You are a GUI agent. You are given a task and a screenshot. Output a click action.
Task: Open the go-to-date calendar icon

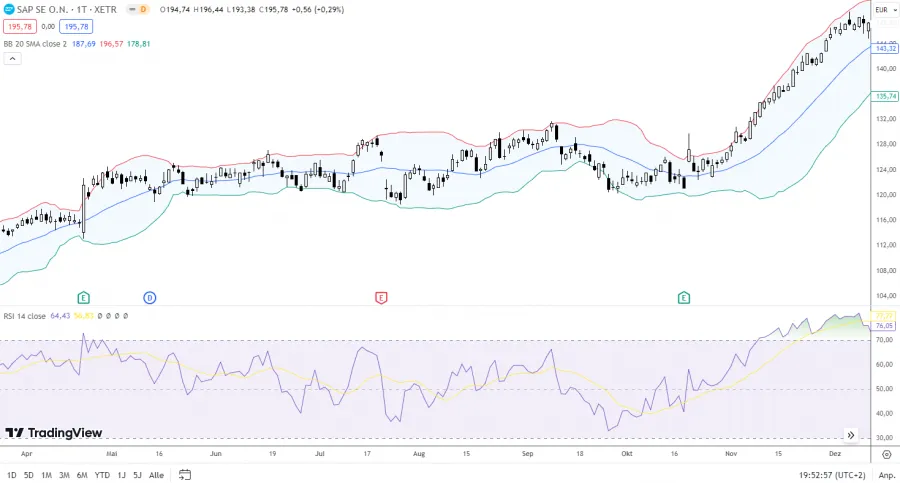pyautogui.click(x=184, y=475)
